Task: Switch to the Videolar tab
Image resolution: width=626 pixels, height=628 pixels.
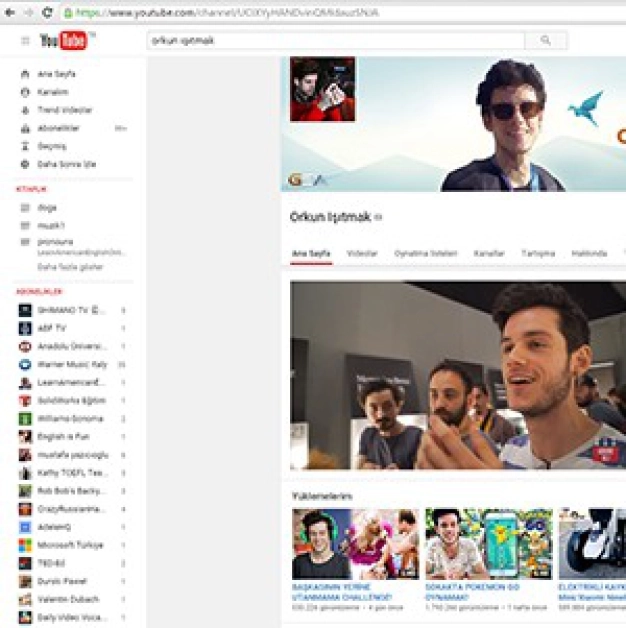Action: pyautogui.click(x=362, y=253)
